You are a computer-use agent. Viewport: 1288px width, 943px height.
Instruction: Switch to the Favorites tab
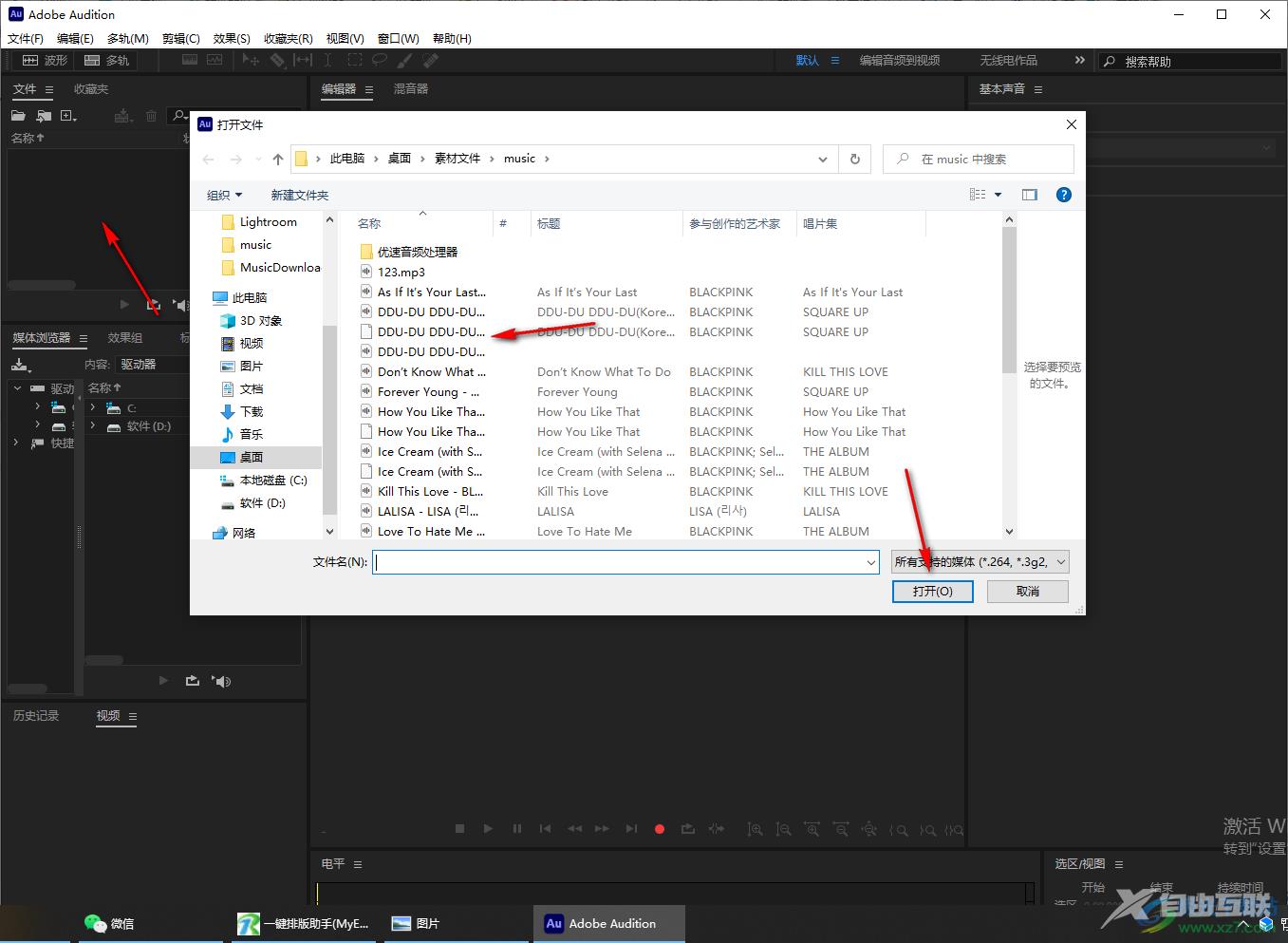pos(91,89)
